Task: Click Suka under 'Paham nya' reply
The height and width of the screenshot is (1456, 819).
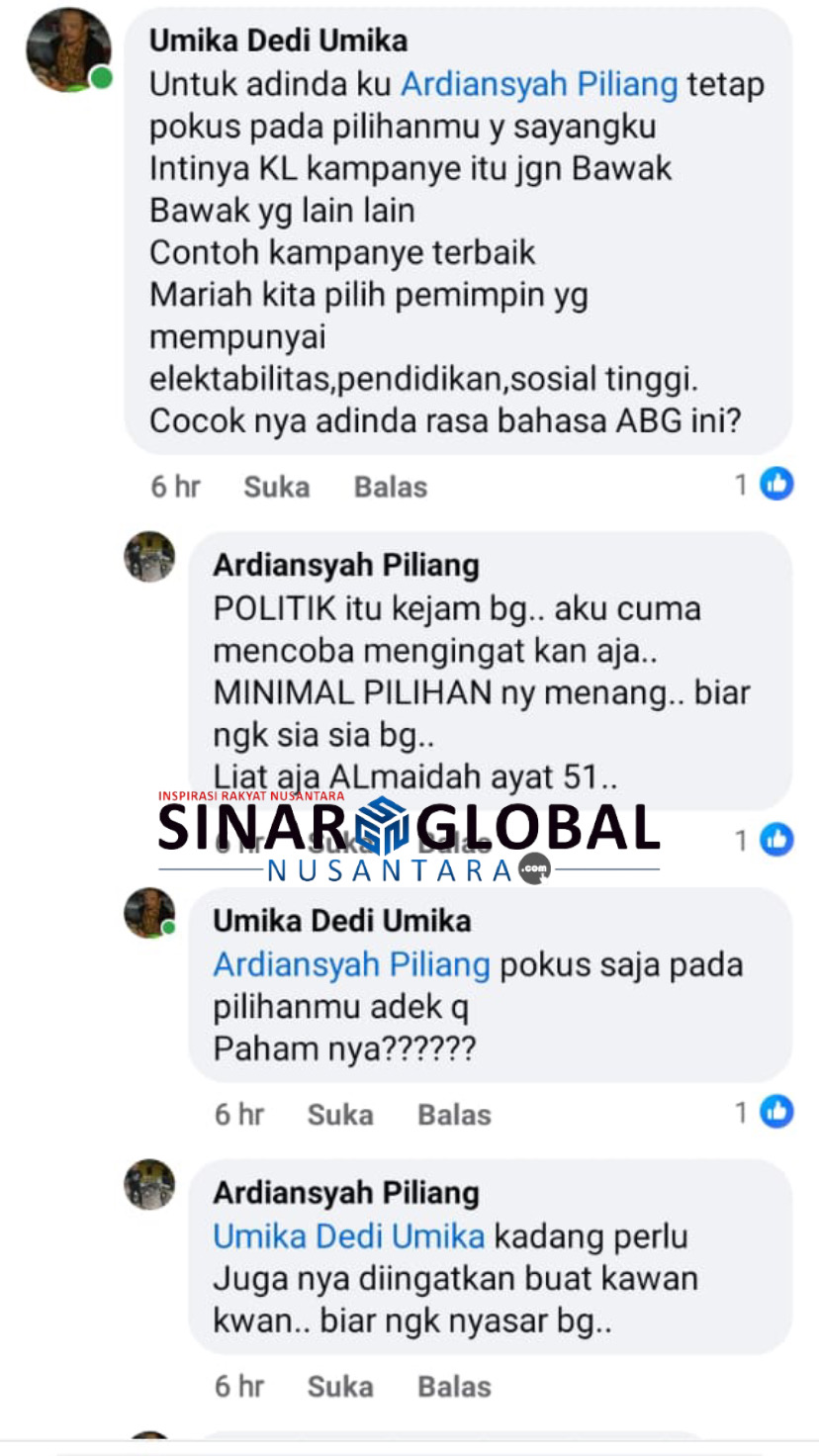Action: point(340,1115)
